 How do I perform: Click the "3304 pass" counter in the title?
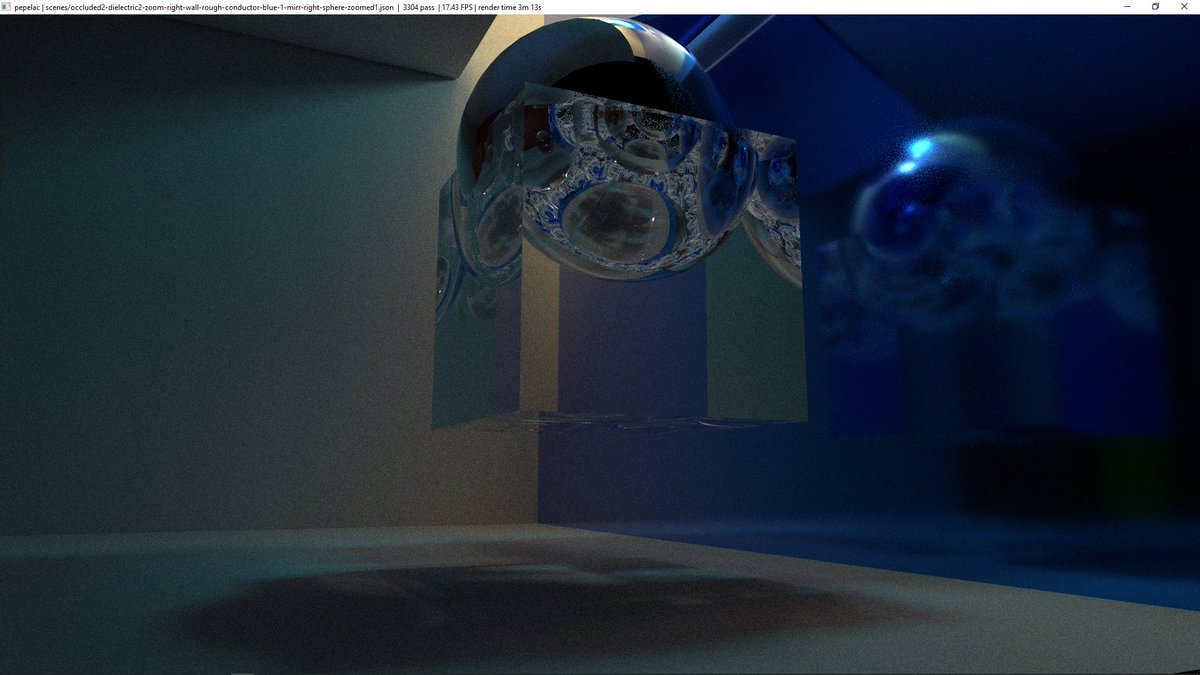pyautogui.click(x=413, y=6)
